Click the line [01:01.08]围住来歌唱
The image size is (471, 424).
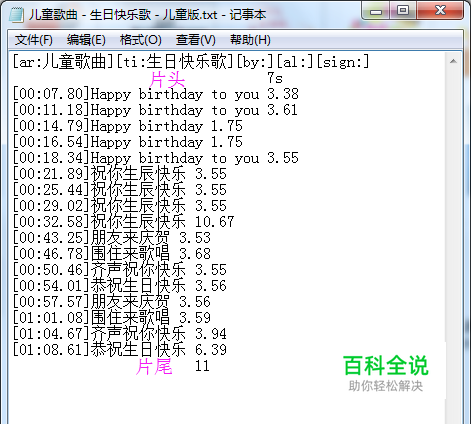[x=112, y=318]
